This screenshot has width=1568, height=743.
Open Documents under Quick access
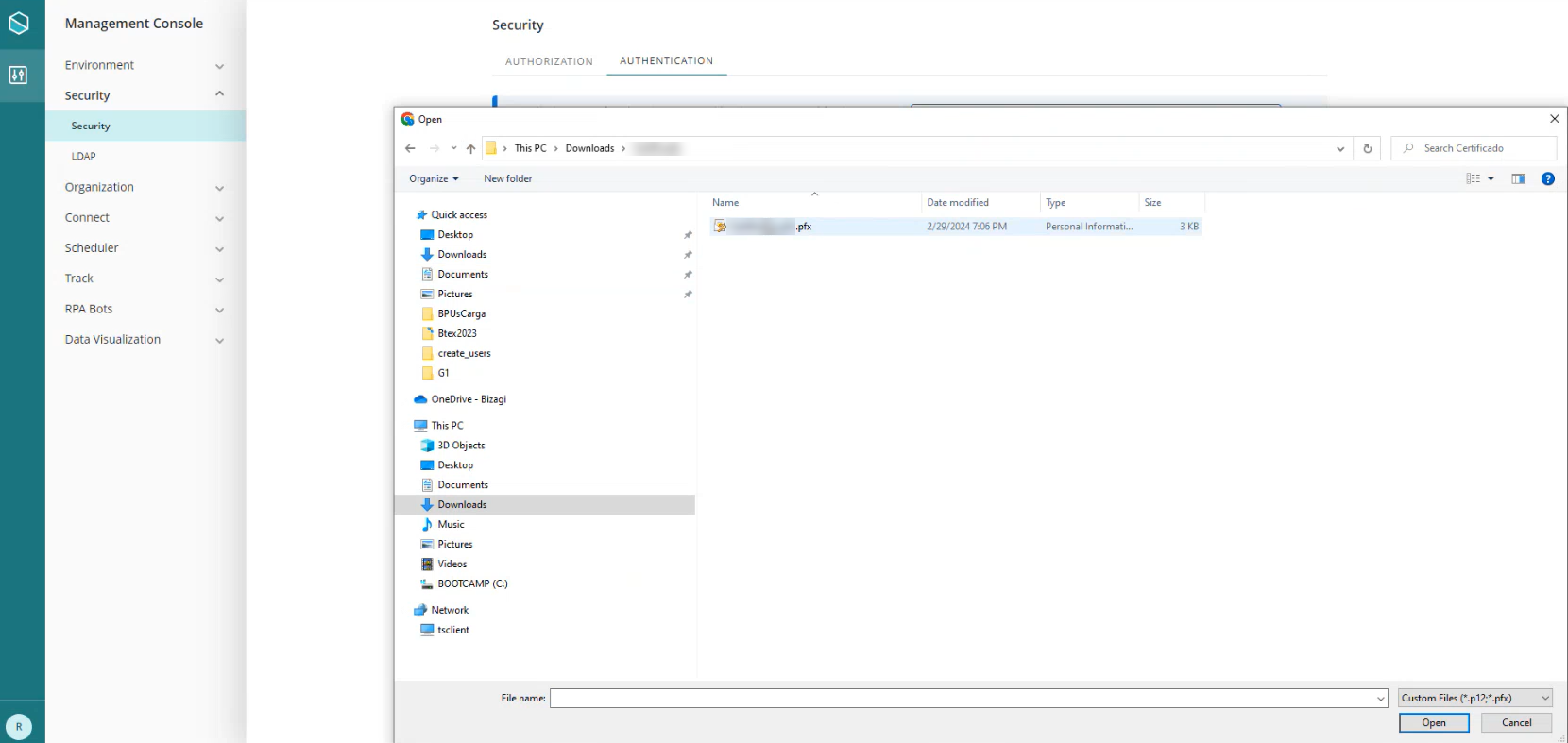click(x=463, y=275)
